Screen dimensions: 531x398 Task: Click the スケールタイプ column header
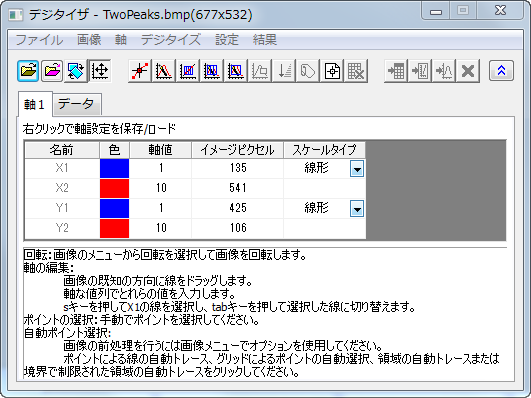[324, 150]
